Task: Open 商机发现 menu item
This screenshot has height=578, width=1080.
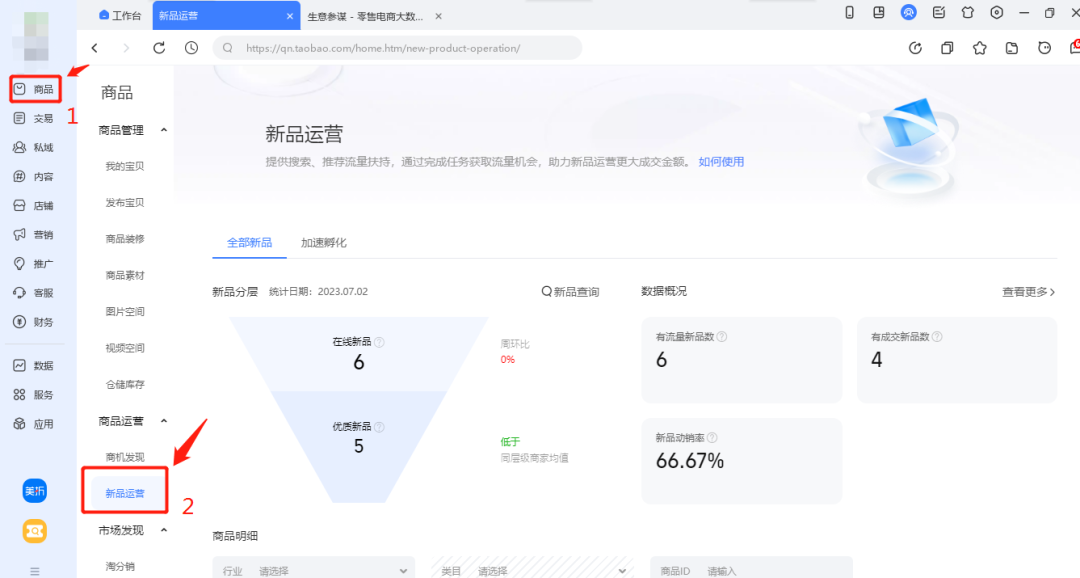Action: pyautogui.click(x=125, y=457)
